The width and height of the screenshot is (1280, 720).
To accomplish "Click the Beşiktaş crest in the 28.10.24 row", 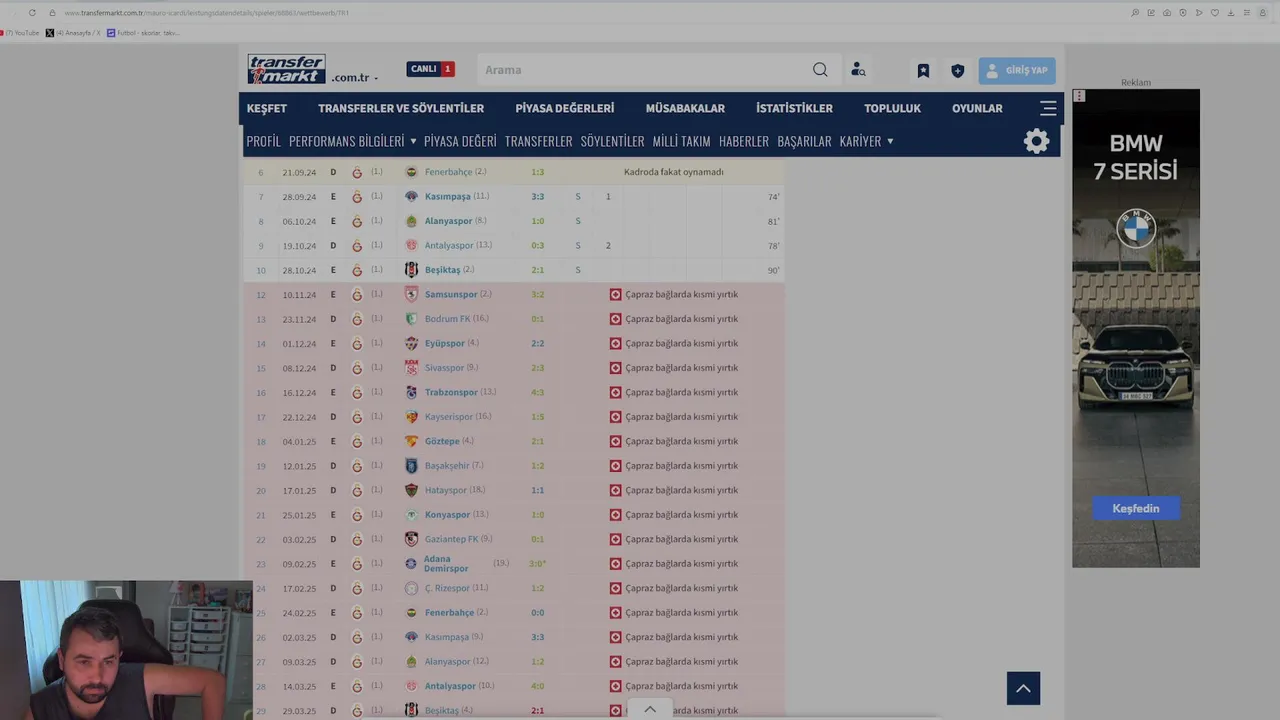I will click(411, 270).
